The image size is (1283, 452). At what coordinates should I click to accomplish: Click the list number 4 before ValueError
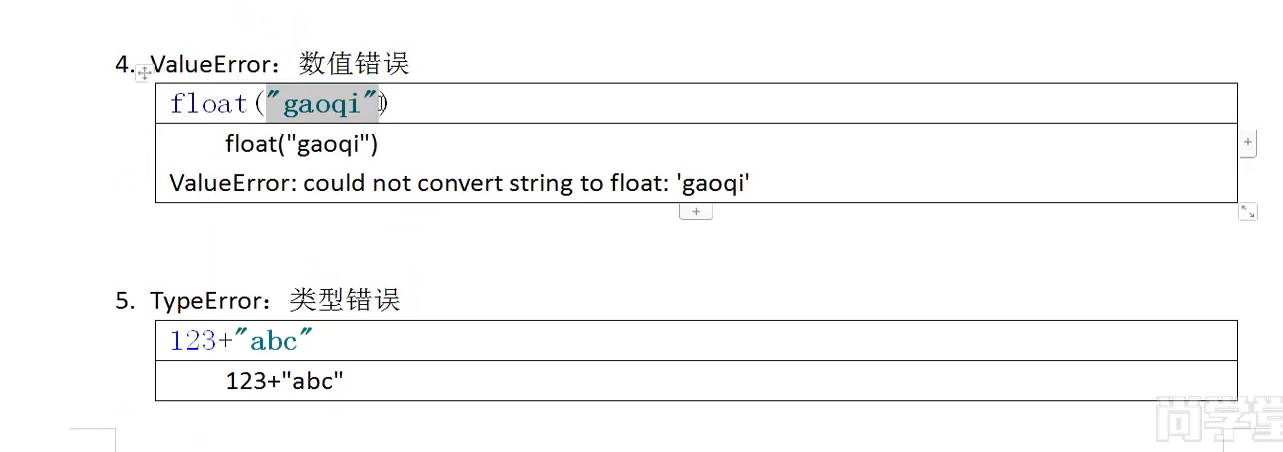[x=122, y=65]
